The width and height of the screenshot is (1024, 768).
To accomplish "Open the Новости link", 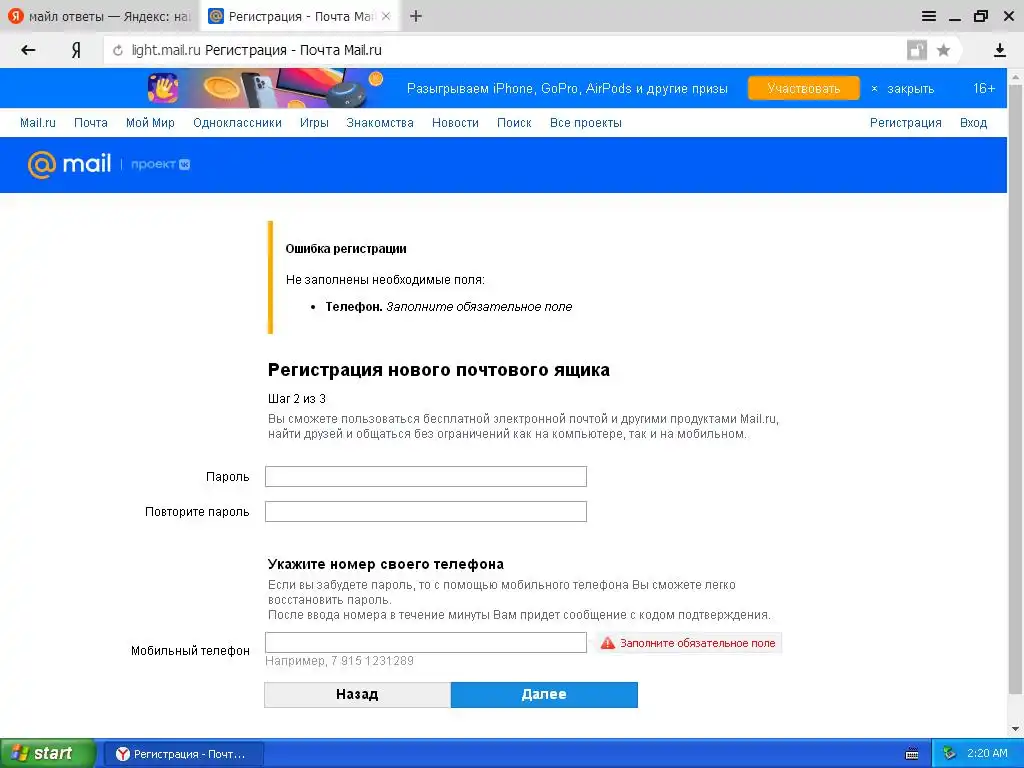I will coord(455,123).
